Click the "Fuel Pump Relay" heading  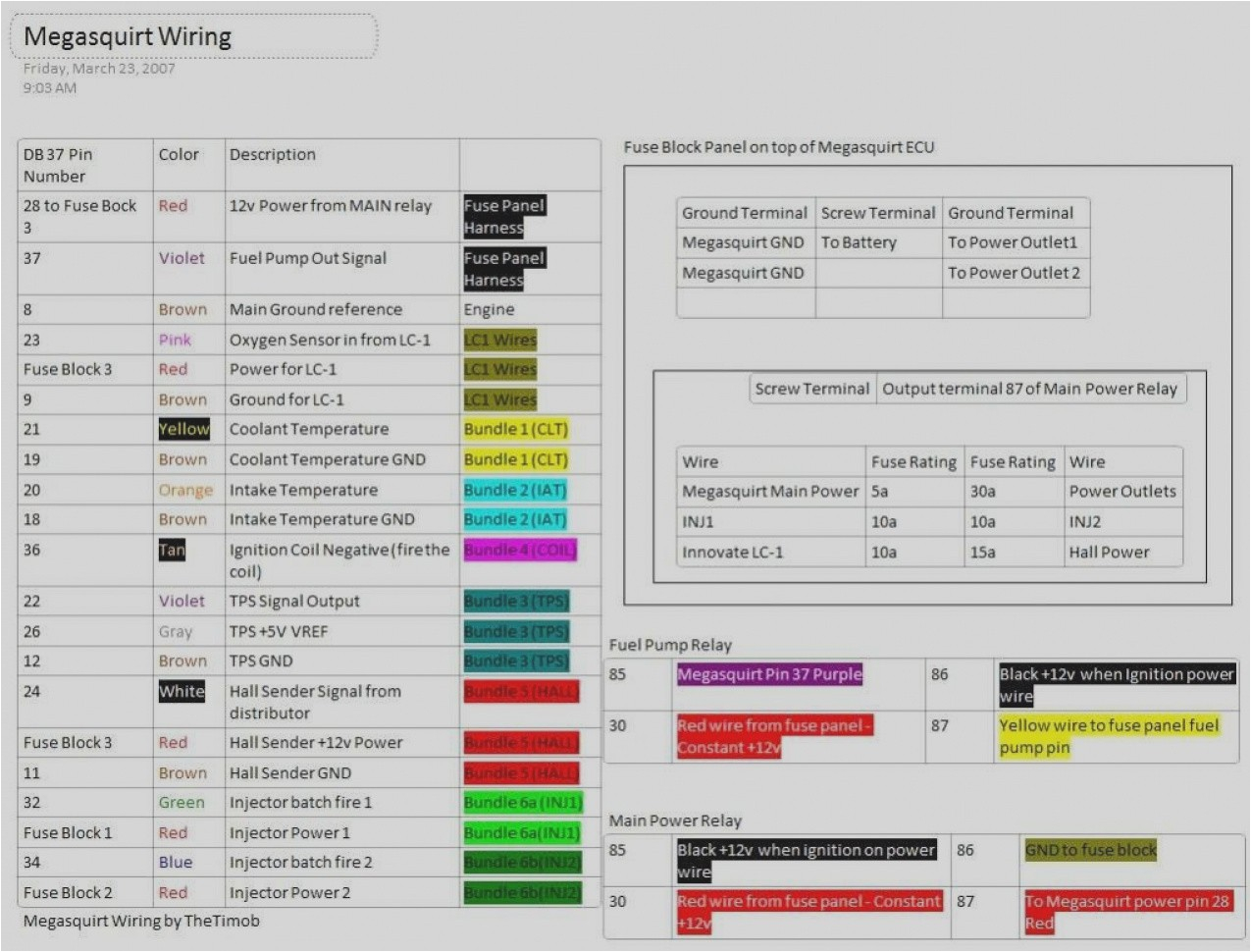click(x=671, y=645)
